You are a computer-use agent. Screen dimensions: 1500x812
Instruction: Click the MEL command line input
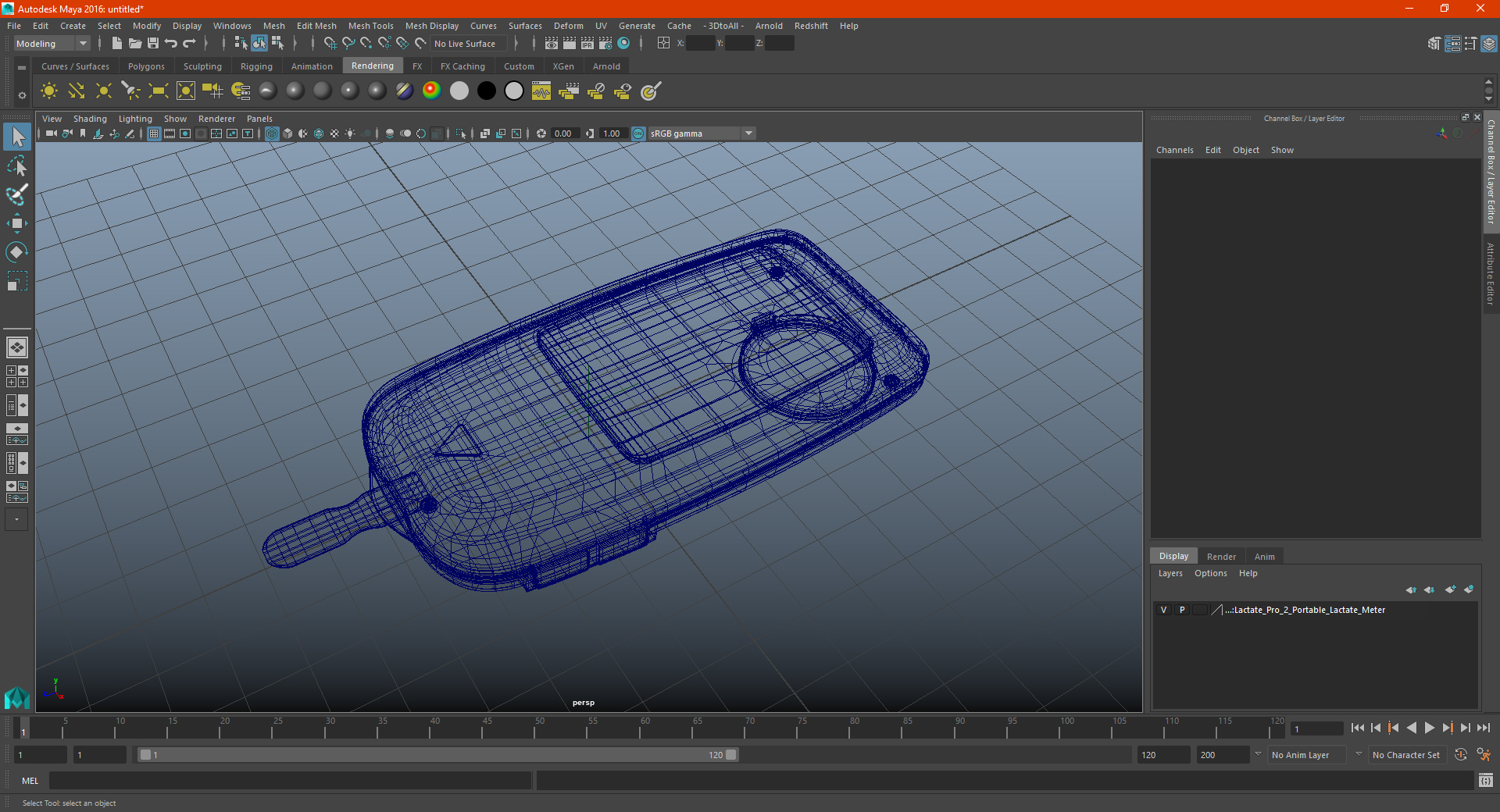click(x=290, y=780)
